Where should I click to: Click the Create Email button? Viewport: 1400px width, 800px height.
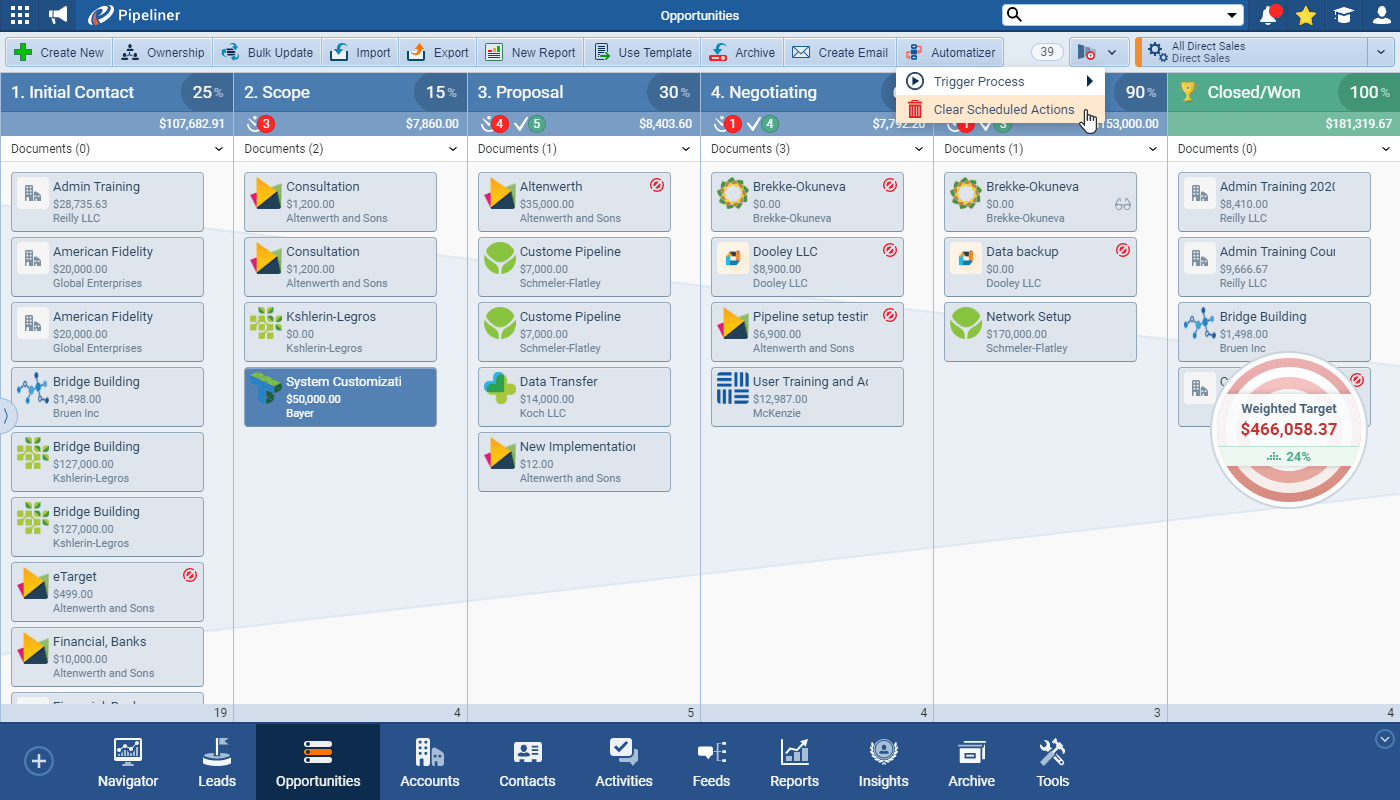coord(841,53)
